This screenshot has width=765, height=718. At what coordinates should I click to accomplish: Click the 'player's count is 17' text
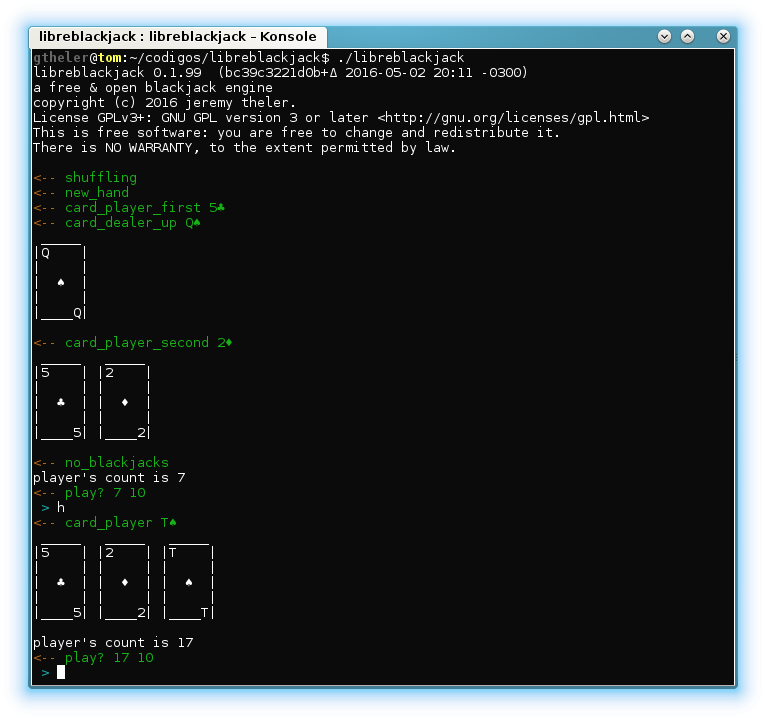click(x=113, y=643)
